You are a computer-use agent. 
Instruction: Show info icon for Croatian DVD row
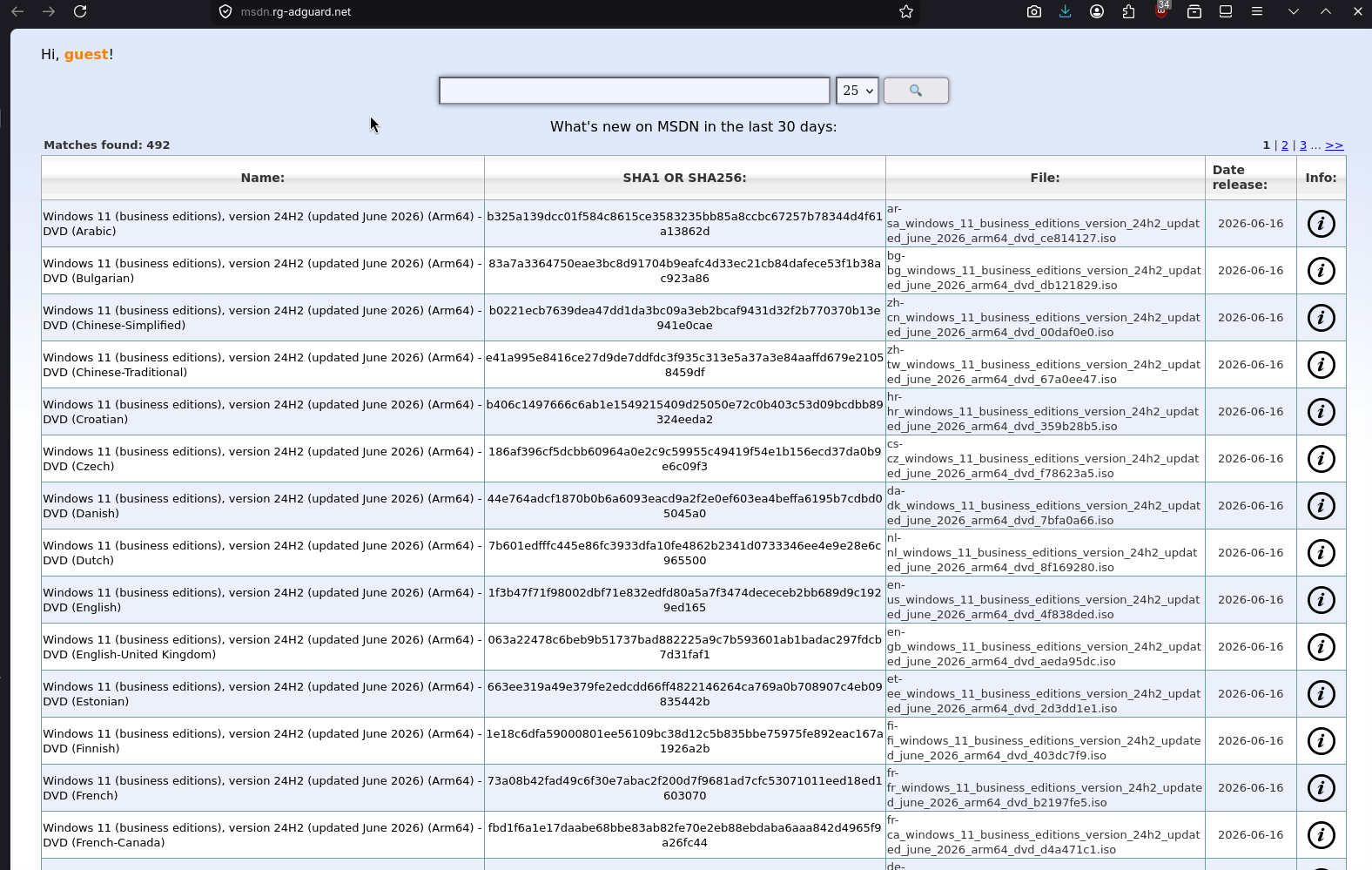pyautogui.click(x=1321, y=412)
